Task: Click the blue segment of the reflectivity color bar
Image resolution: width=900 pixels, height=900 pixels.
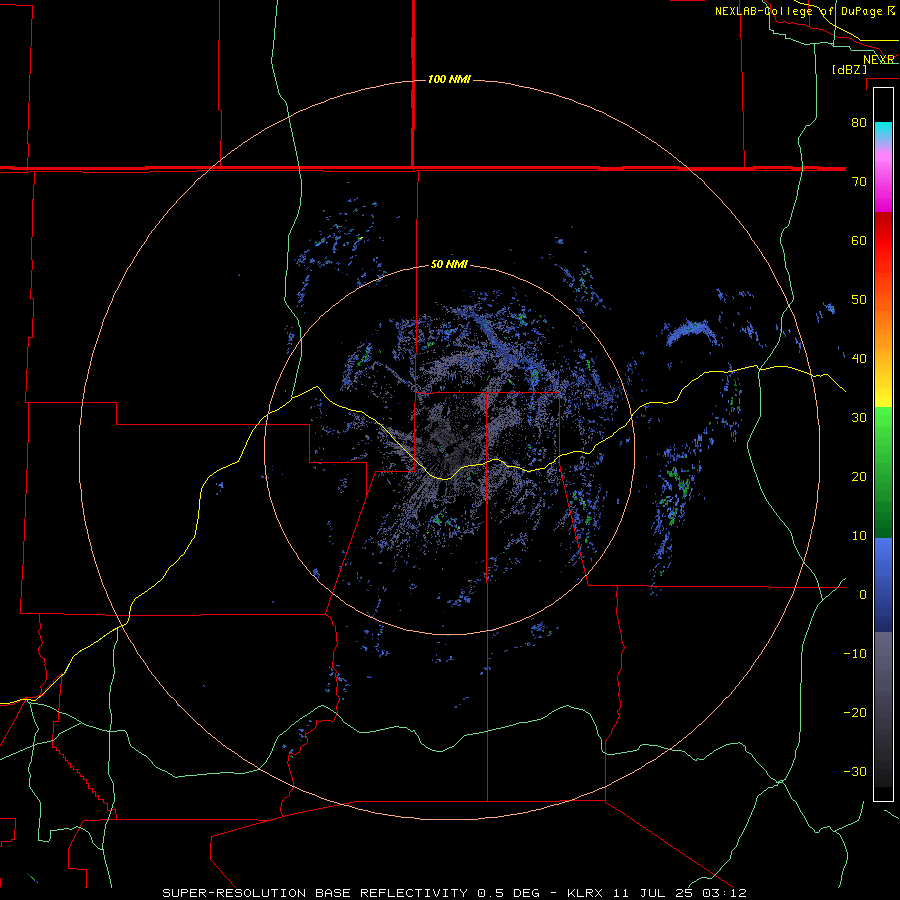Action: [883, 584]
